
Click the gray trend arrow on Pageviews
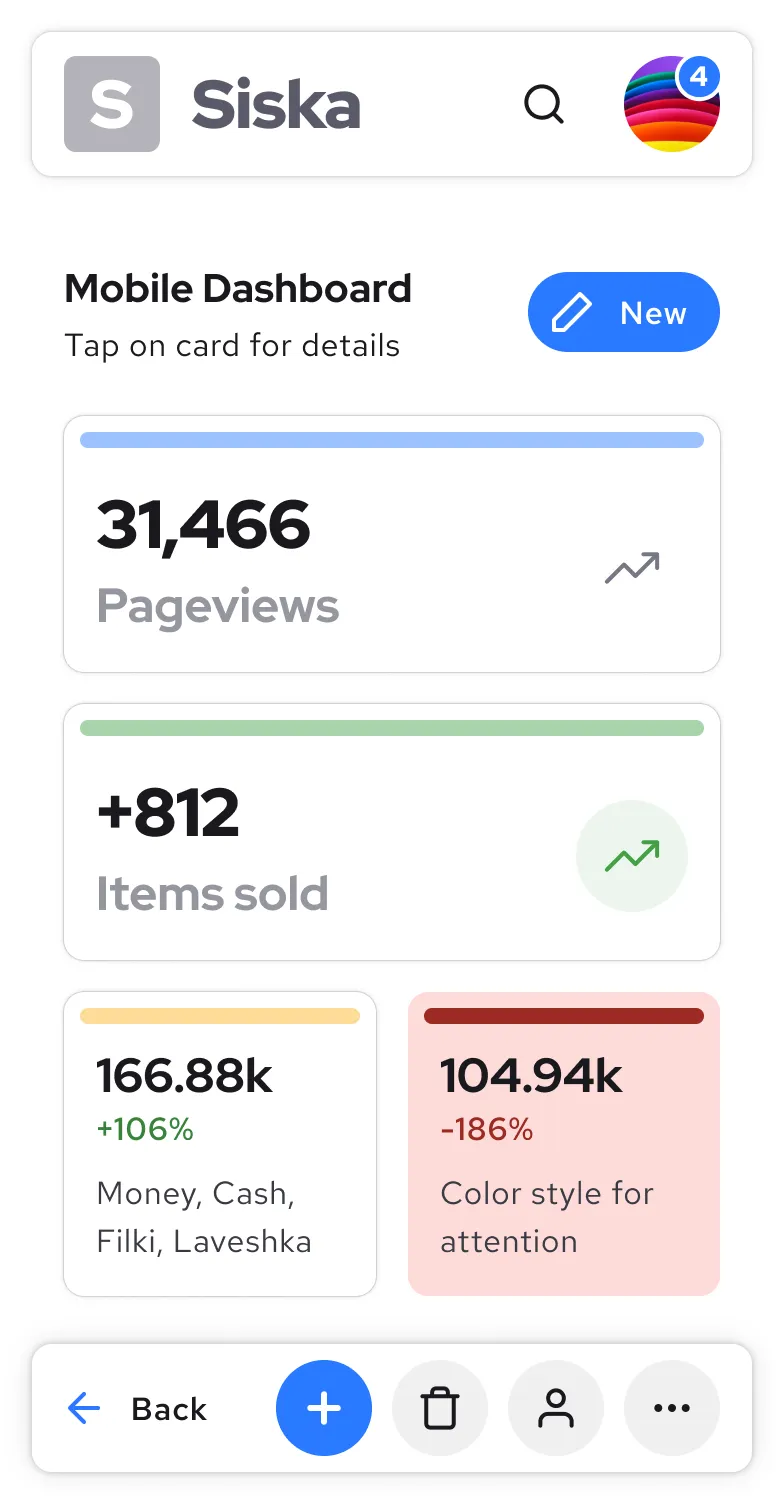pos(632,568)
